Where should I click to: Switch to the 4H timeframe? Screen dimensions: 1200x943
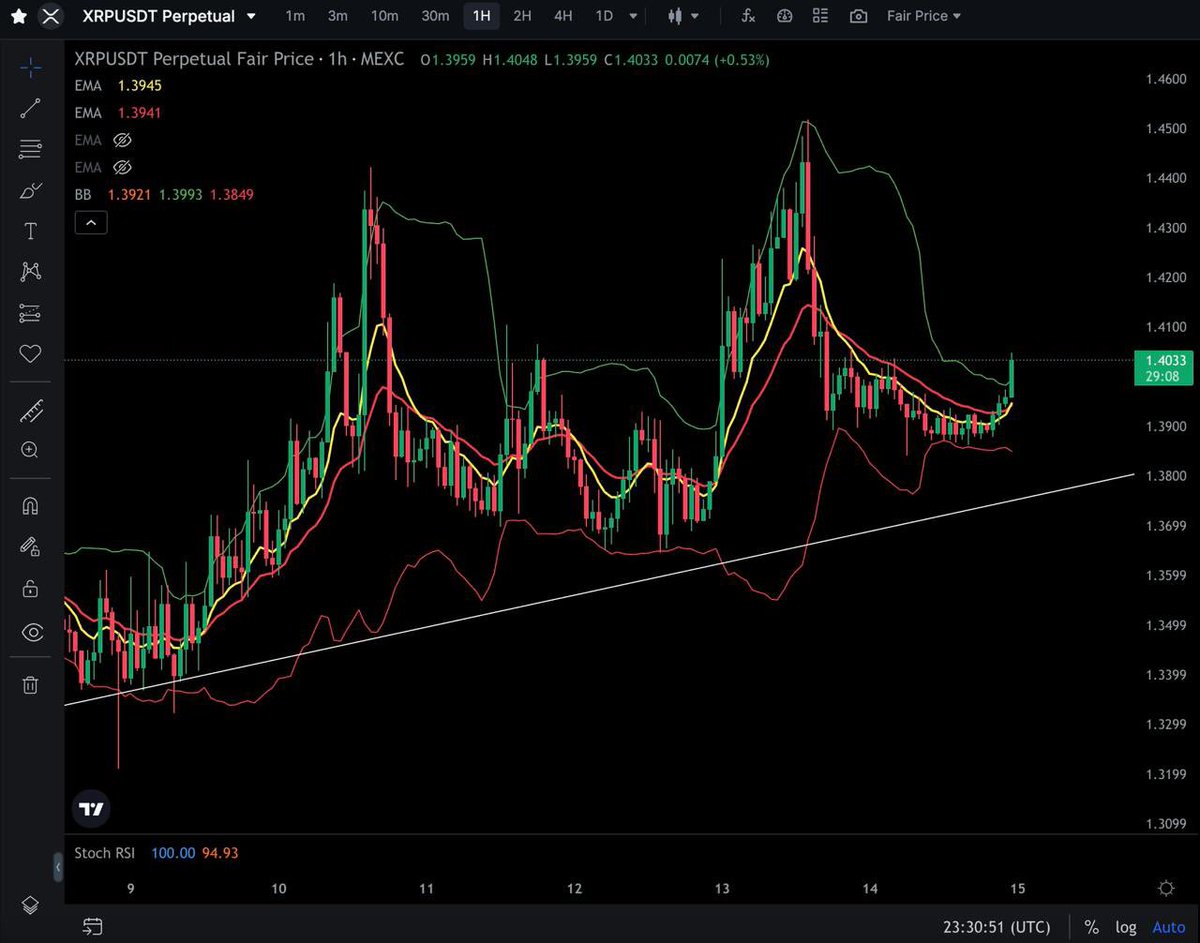point(563,16)
